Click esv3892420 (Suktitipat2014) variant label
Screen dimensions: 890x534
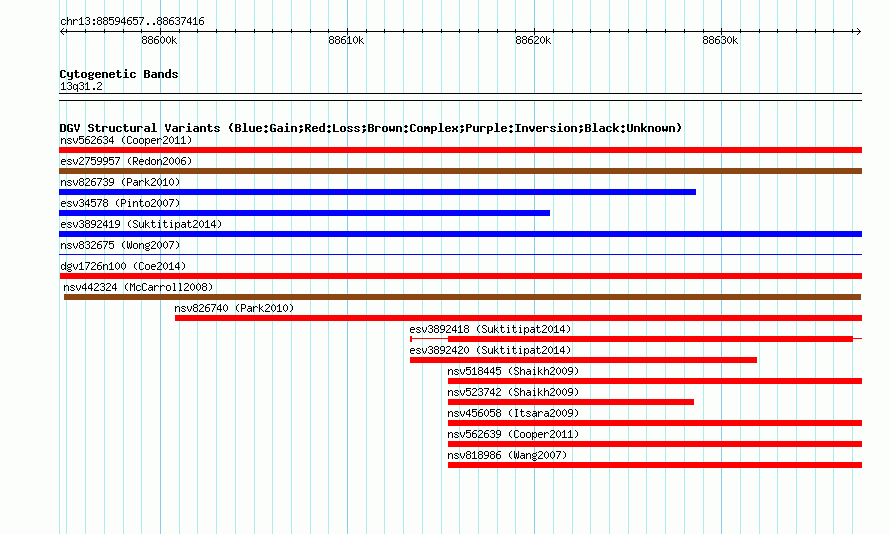coord(490,350)
